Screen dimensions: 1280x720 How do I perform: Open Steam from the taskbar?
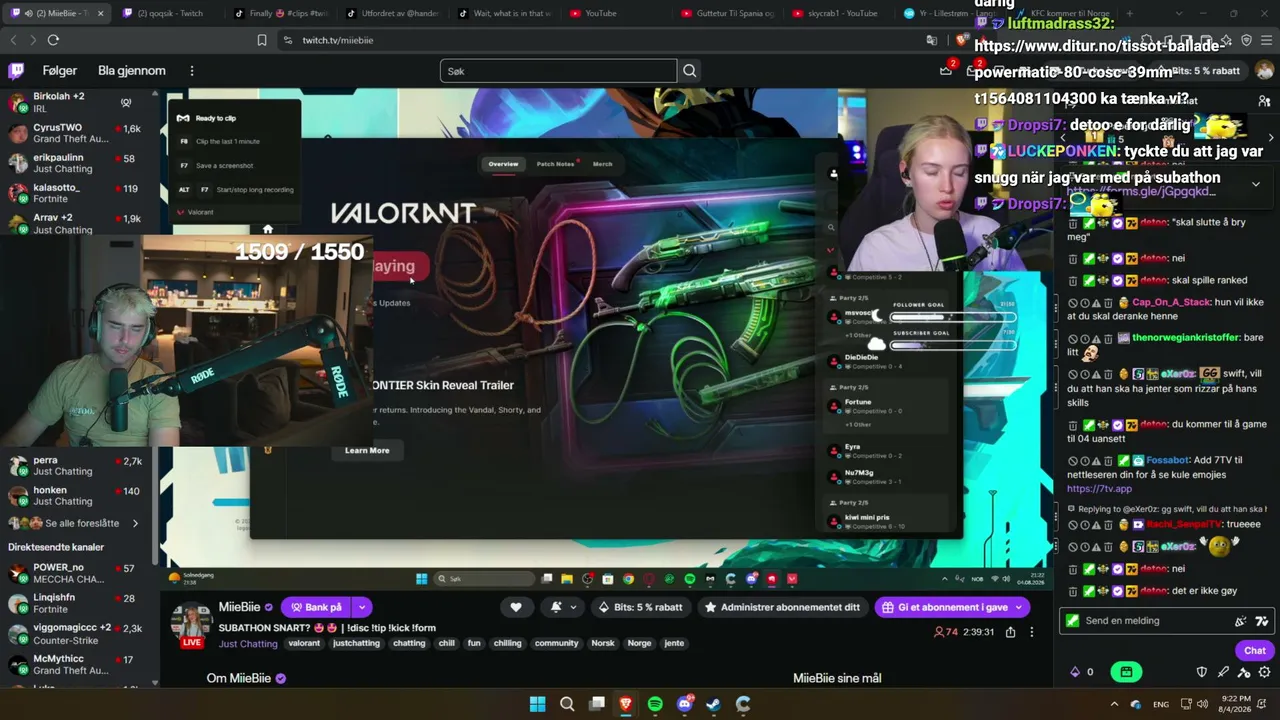pos(713,704)
